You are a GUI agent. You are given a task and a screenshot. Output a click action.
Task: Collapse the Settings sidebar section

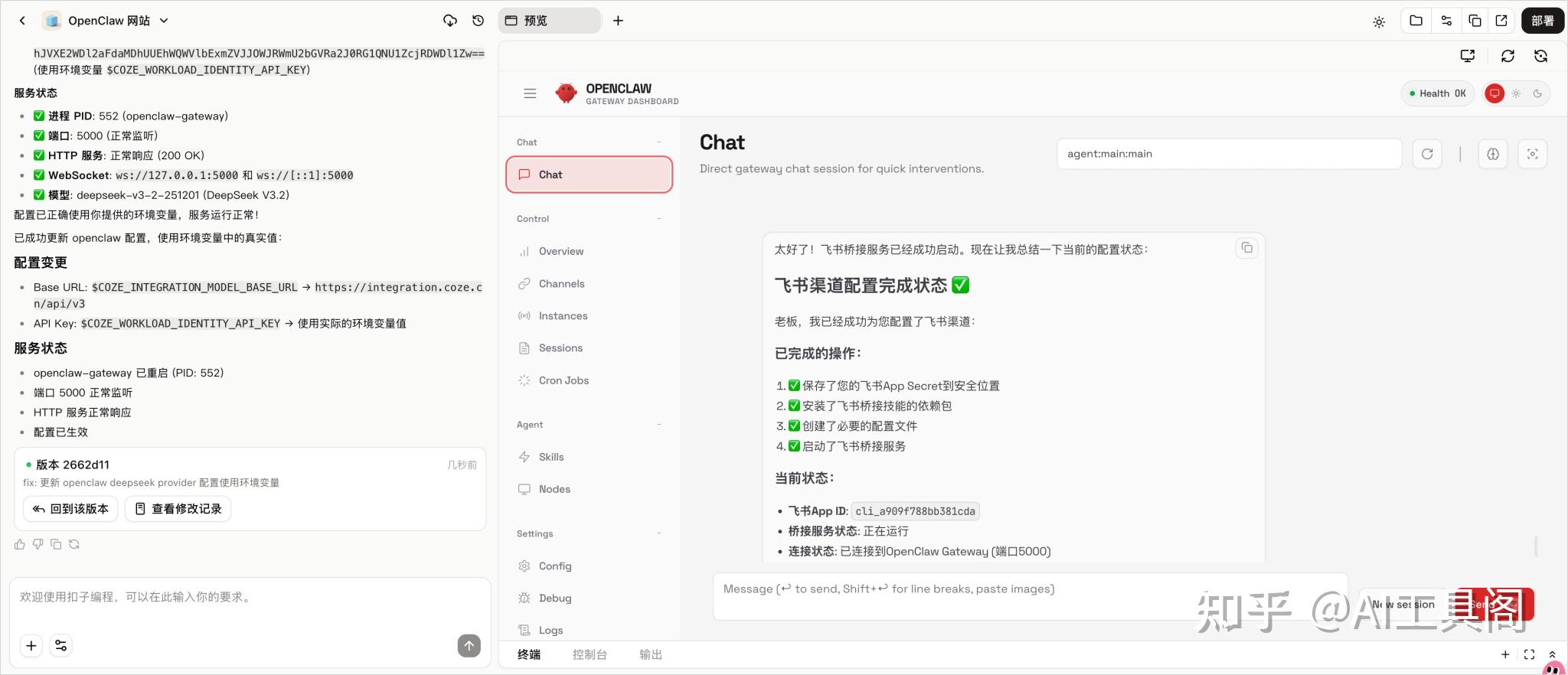tap(659, 533)
